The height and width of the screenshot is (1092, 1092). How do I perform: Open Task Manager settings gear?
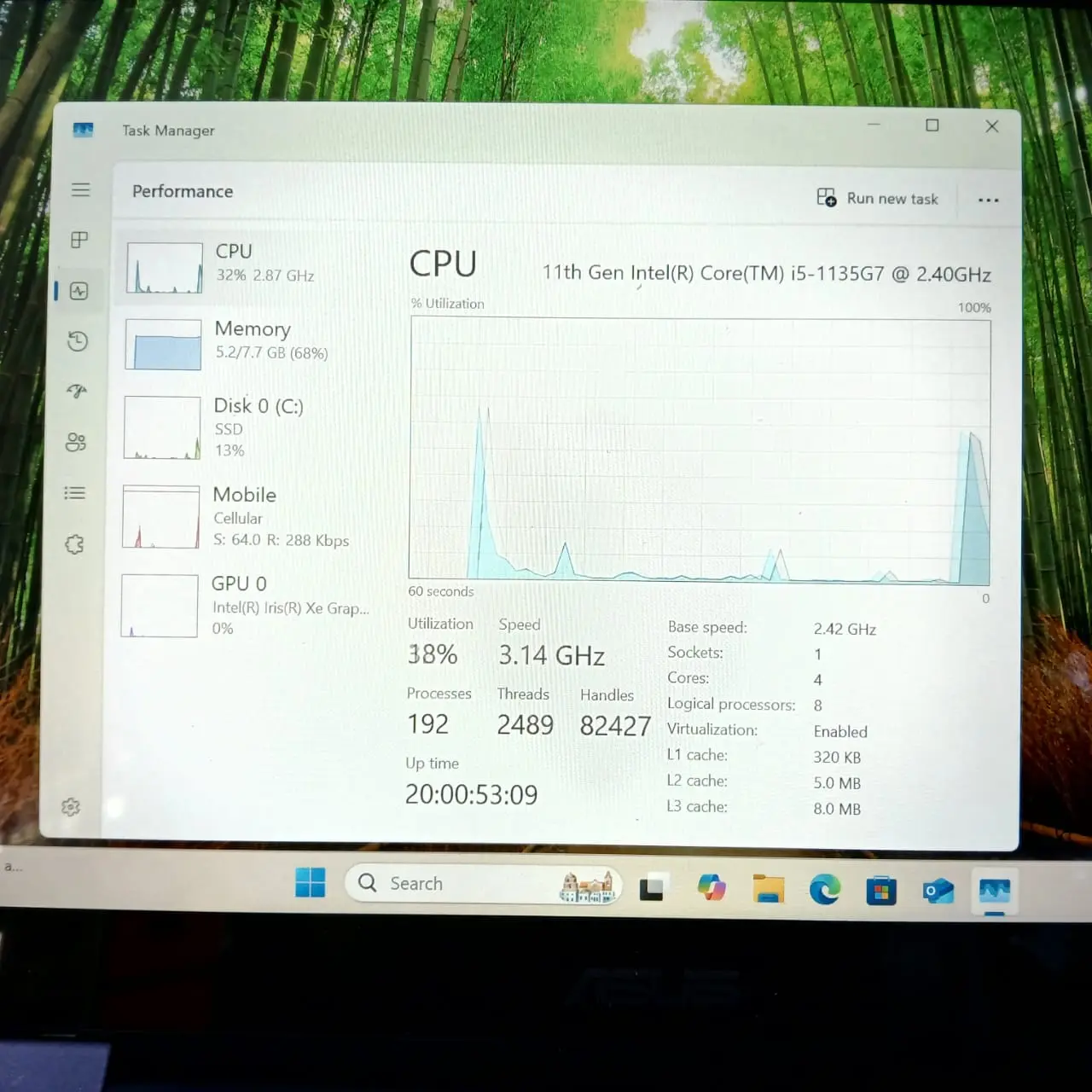71,806
